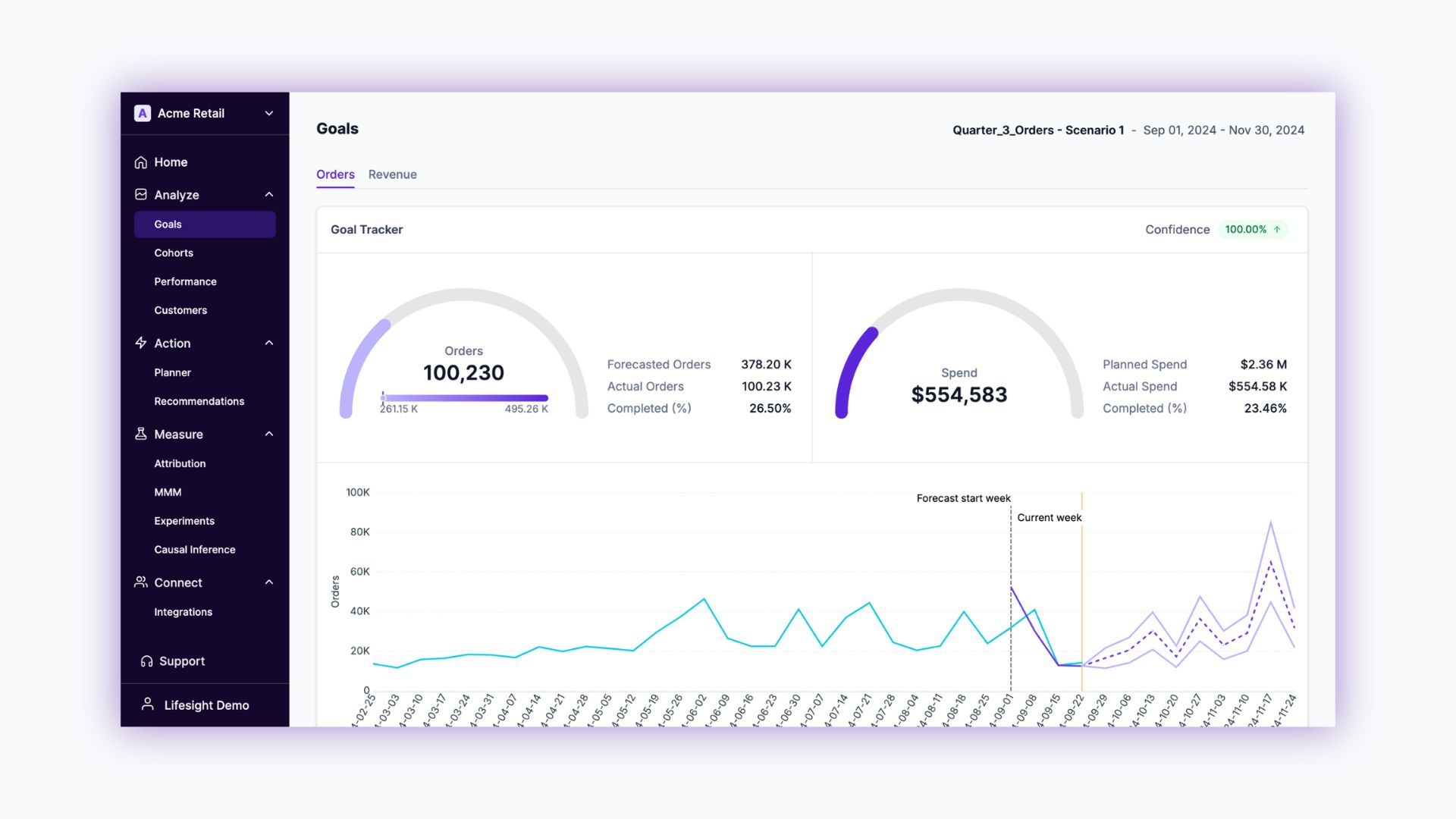Collapse the Analyze section chevron
Screen dimensions: 1456x819
pos(268,195)
